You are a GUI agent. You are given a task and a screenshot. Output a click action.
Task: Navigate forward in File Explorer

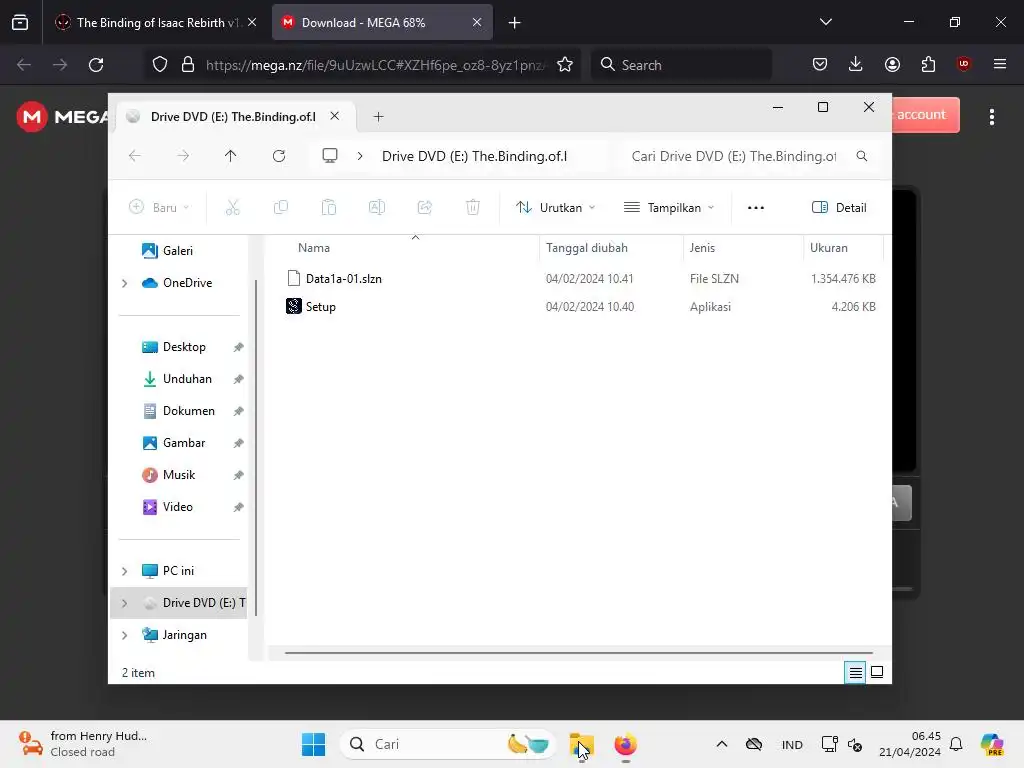(183, 156)
